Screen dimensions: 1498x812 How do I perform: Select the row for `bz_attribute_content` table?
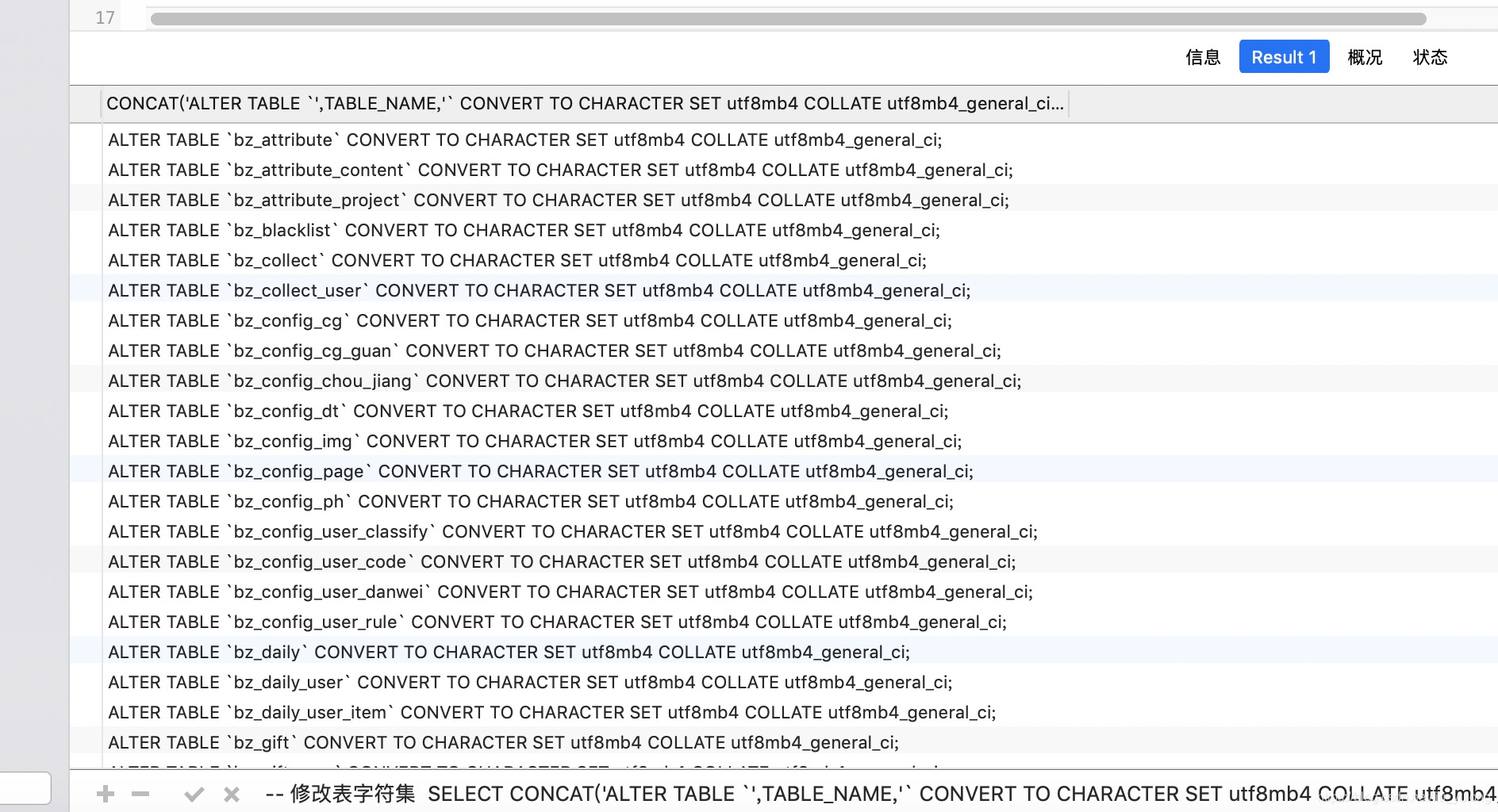click(784, 170)
